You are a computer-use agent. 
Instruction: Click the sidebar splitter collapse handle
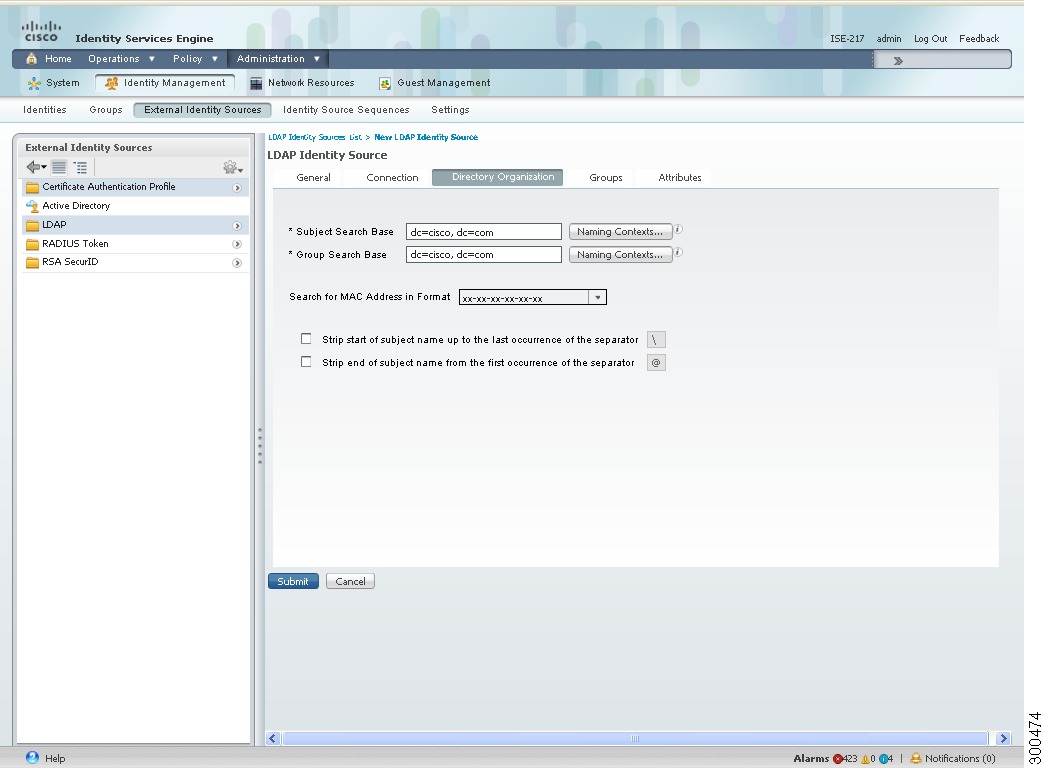(260, 446)
